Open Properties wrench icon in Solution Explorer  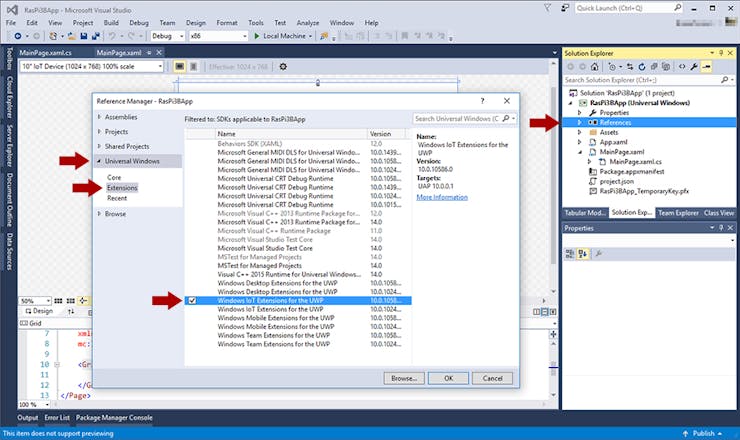click(694, 67)
